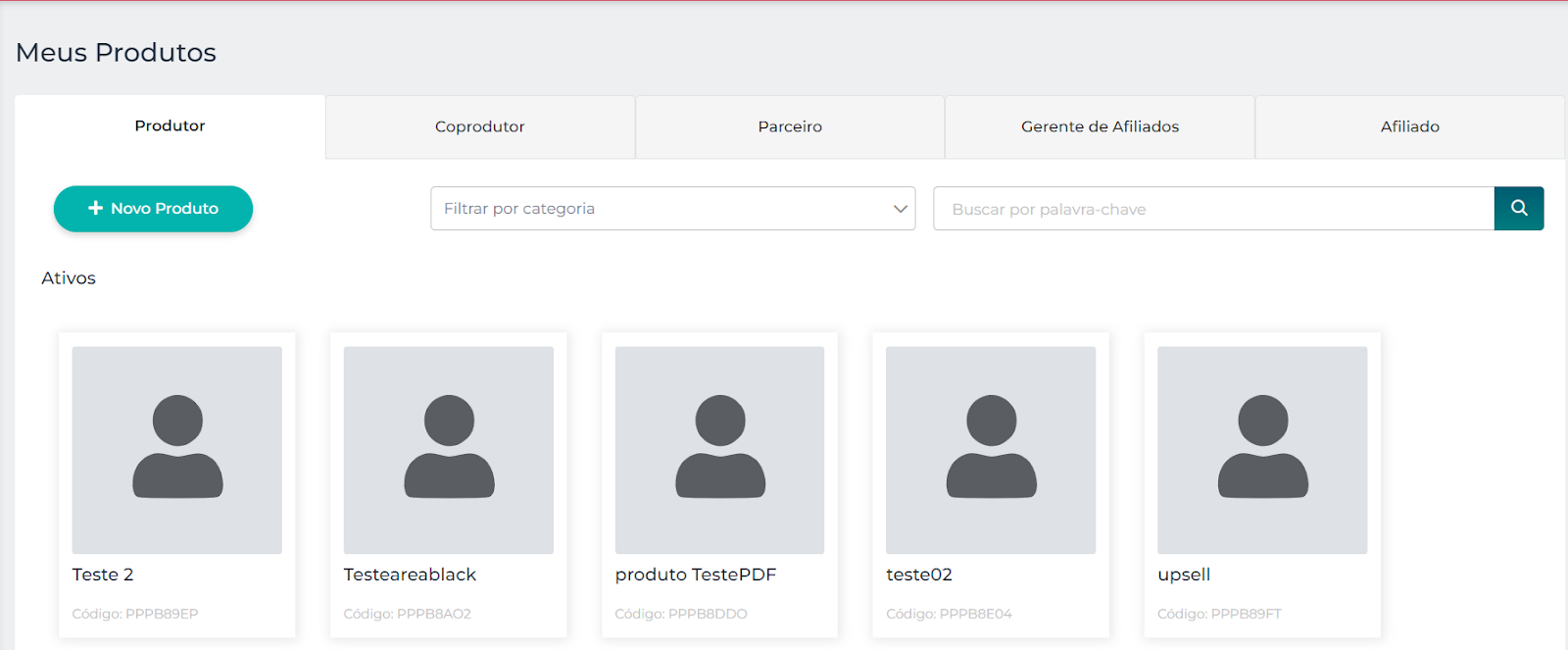Select the Gerente de Afiliados tab
Image resolution: width=1568 pixels, height=650 pixels.
click(1100, 126)
